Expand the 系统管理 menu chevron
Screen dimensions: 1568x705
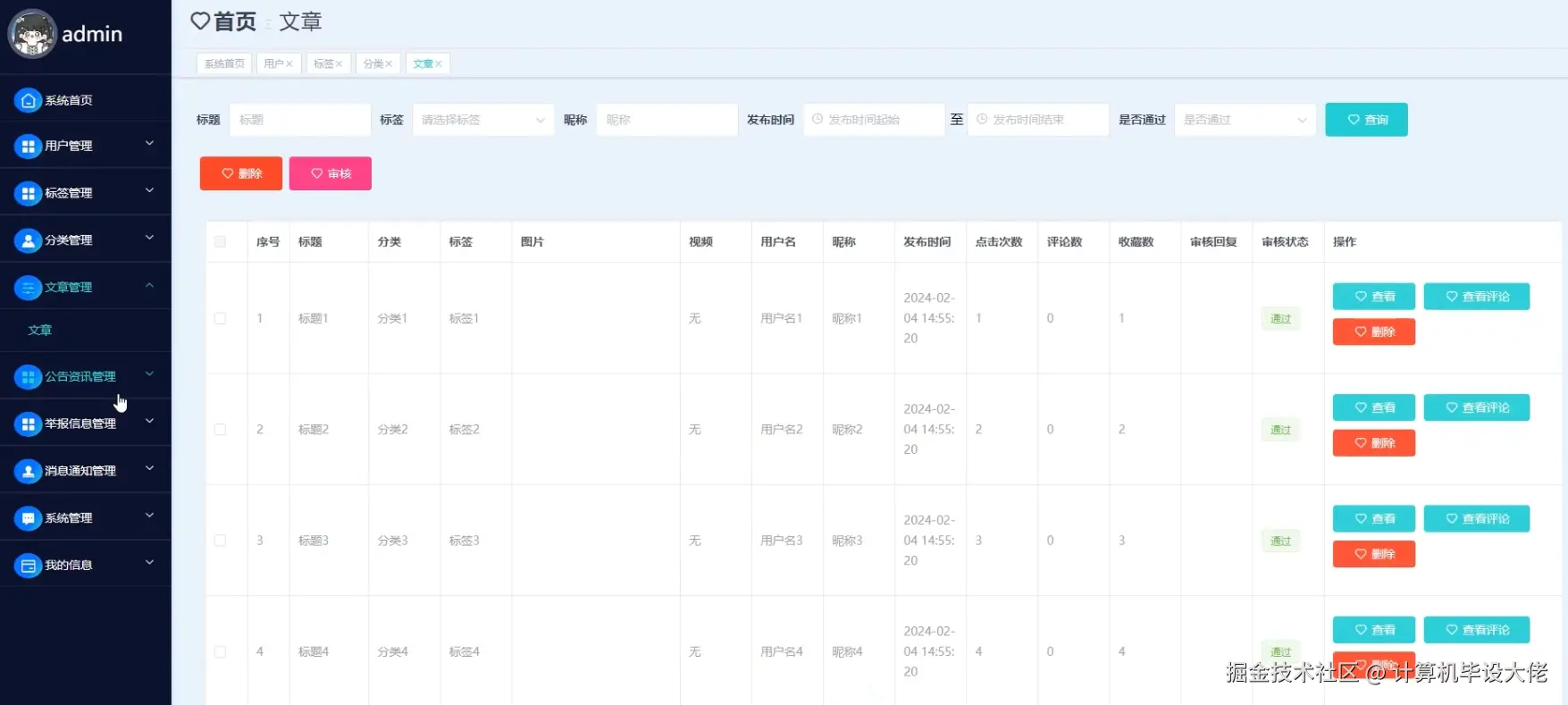coord(150,516)
